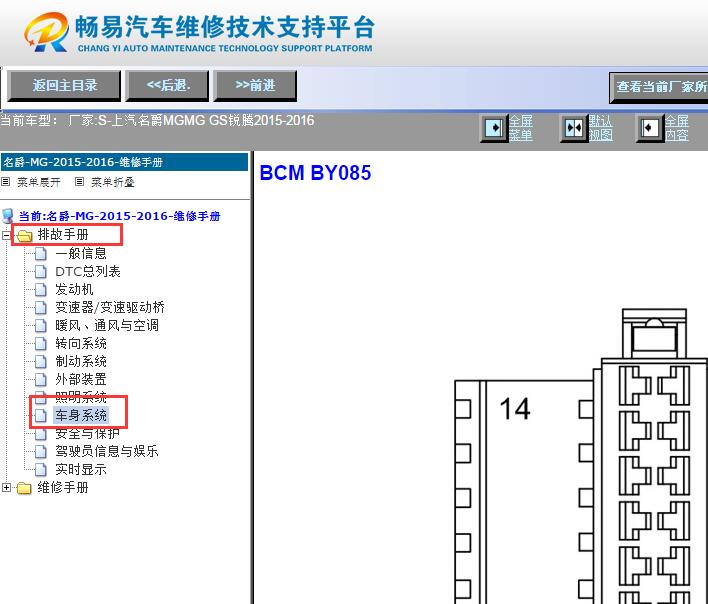The image size is (708, 604).
Task: Click the document icon beside 实时显示
Action: 41,469
